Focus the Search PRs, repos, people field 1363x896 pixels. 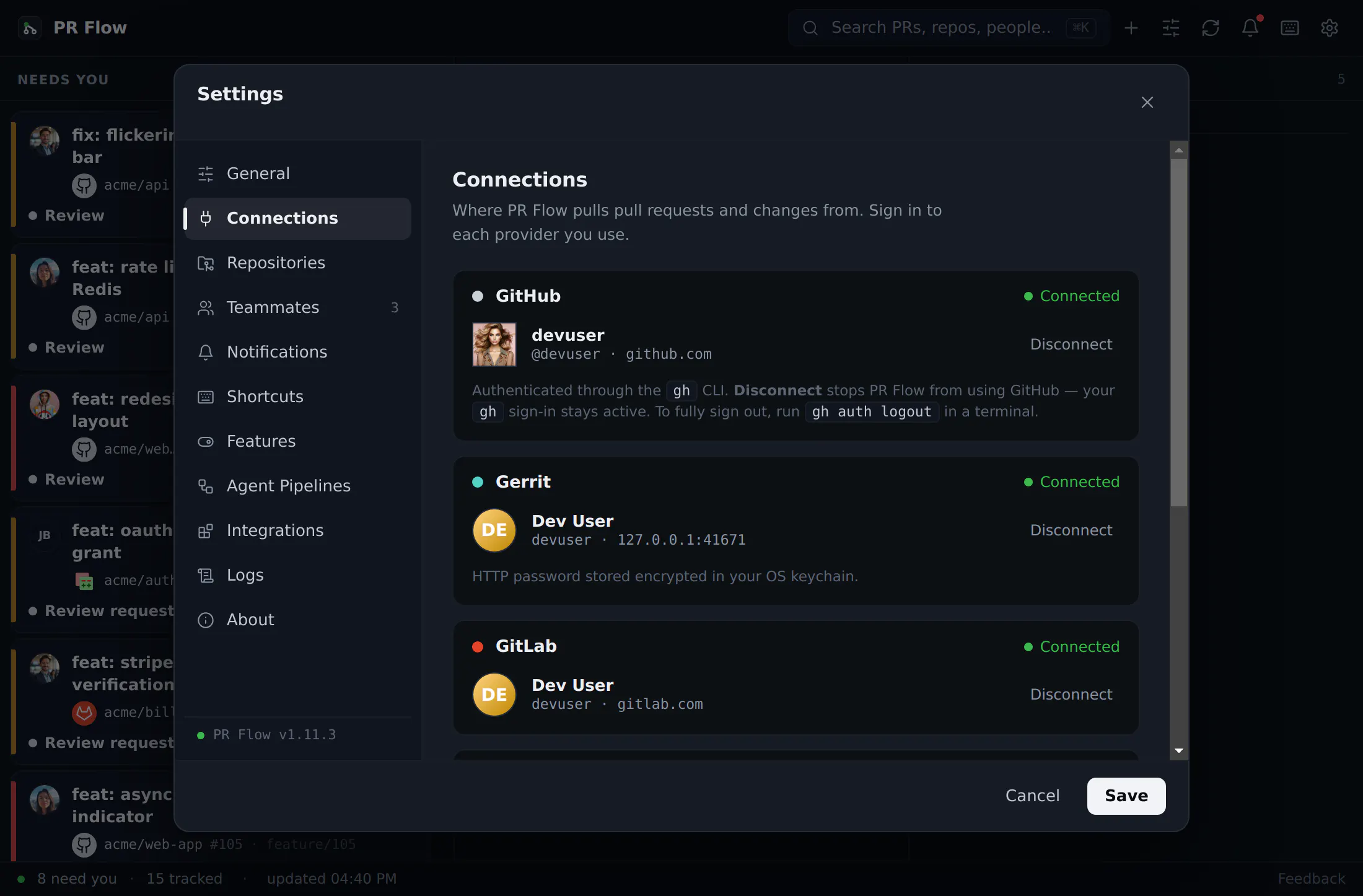(949, 28)
